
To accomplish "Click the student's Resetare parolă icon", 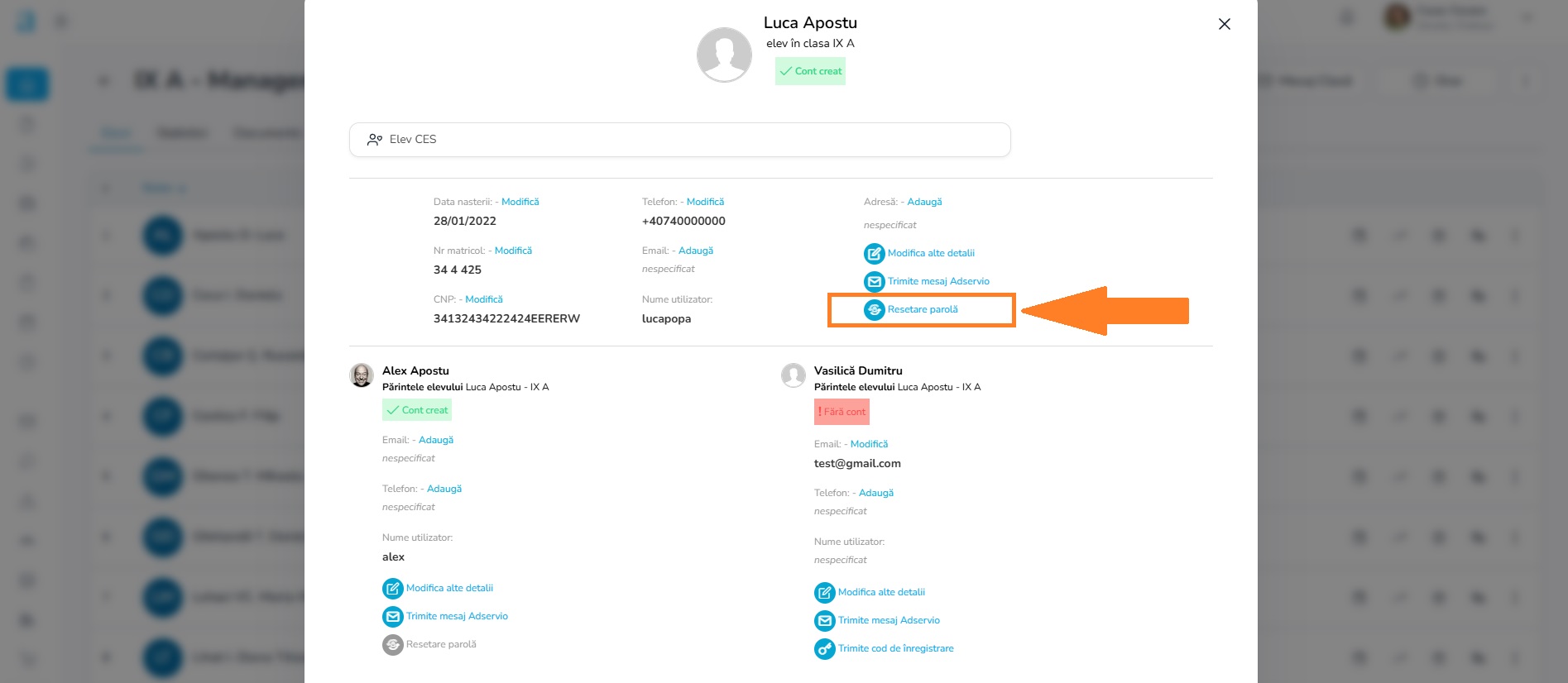I will (874, 310).
